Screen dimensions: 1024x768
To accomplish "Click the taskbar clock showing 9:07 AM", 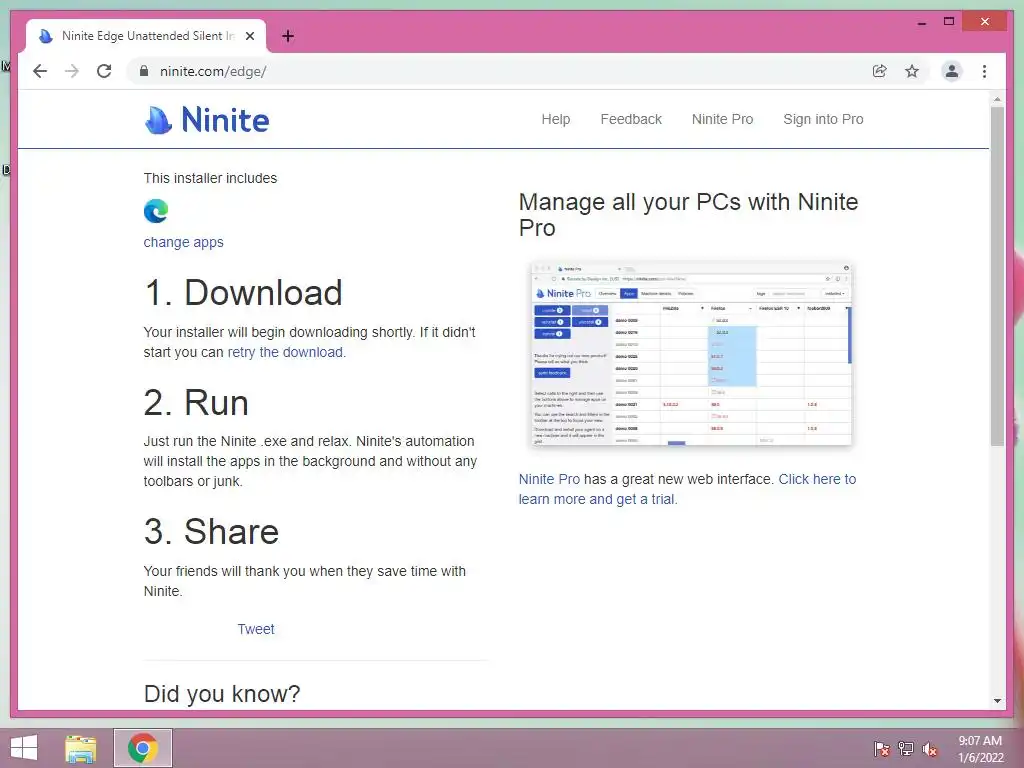I will [980, 749].
